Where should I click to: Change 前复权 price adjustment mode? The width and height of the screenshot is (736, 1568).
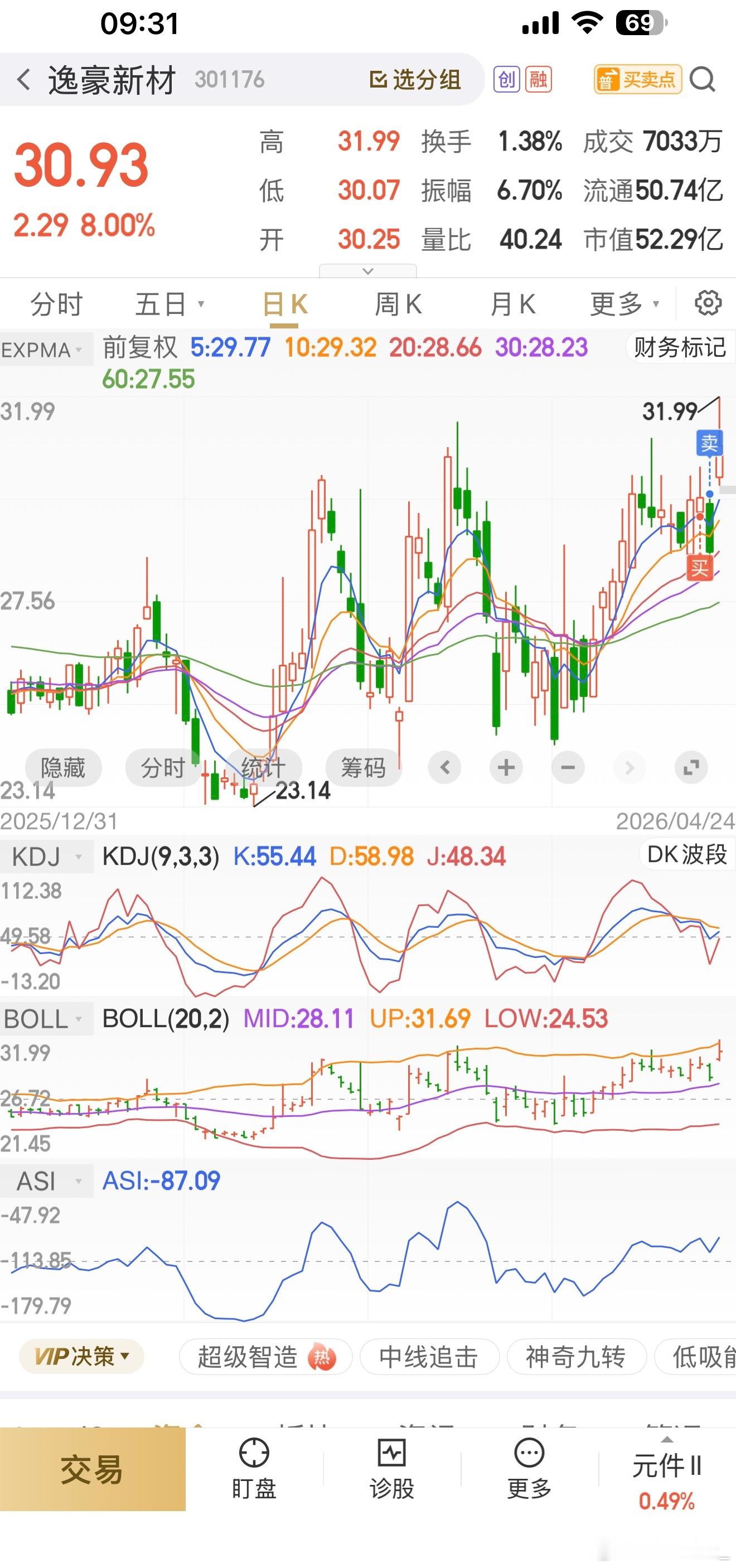(139, 347)
